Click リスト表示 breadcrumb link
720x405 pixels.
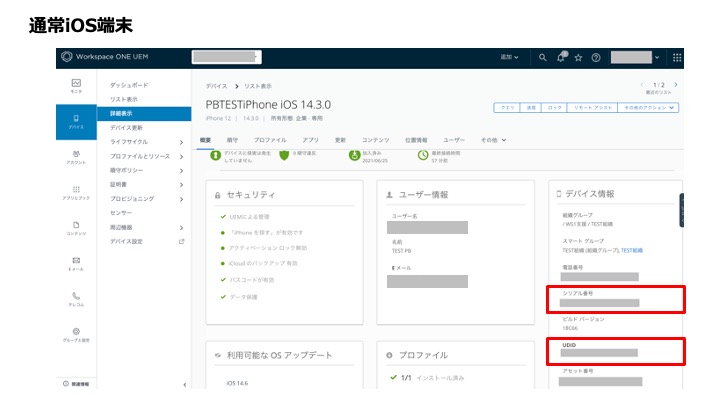[x=258, y=86]
